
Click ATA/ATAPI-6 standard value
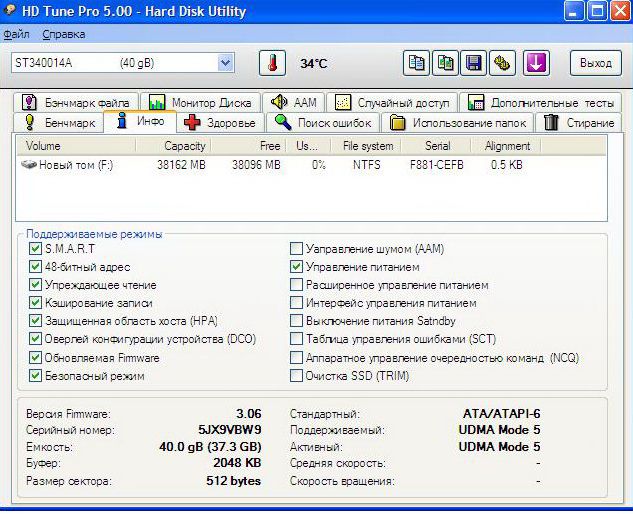pyautogui.click(x=501, y=413)
